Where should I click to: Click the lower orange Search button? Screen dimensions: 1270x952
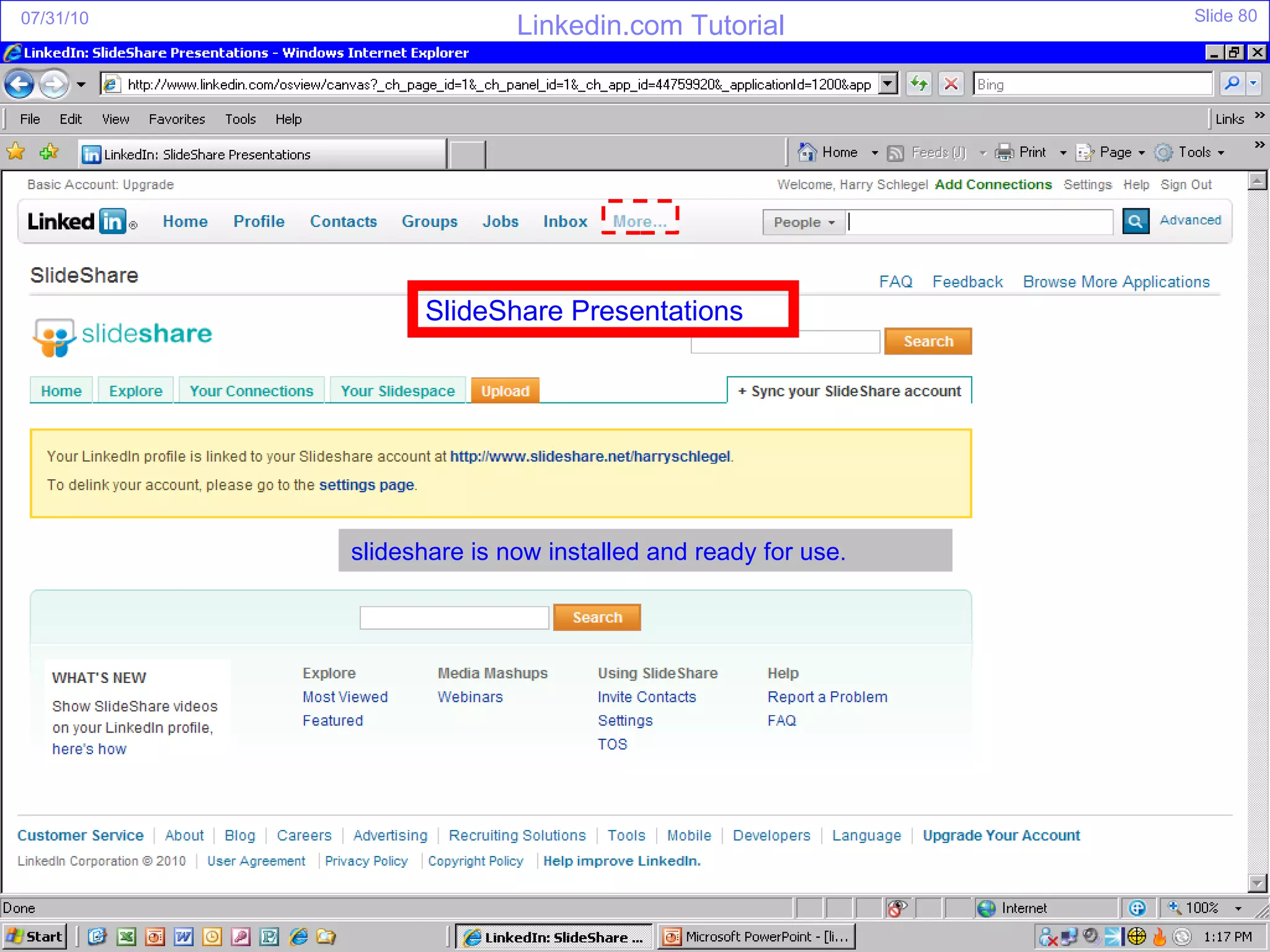(x=597, y=617)
